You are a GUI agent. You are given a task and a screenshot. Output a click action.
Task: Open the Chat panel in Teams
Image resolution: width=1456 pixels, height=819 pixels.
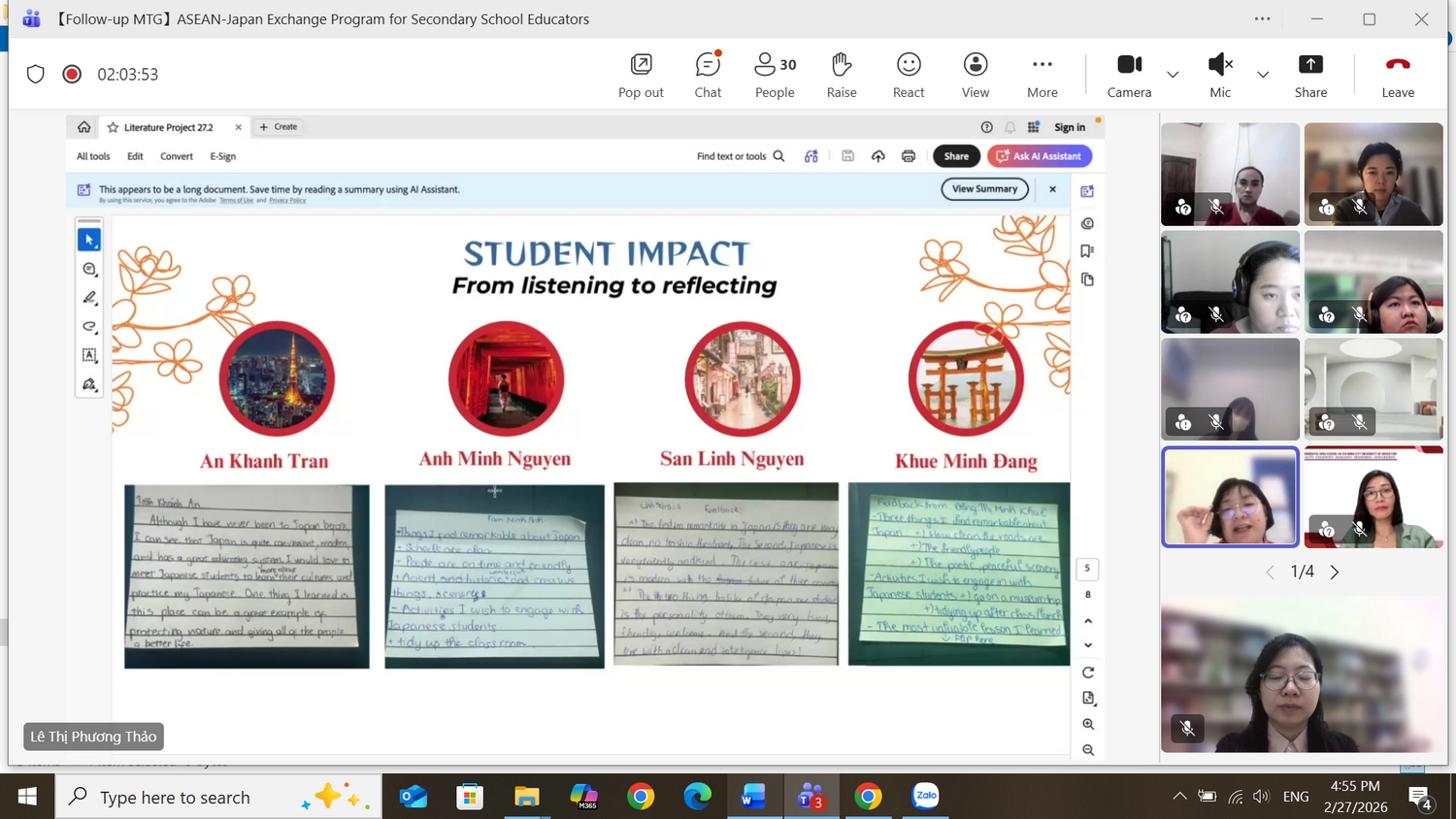tap(708, 74)
